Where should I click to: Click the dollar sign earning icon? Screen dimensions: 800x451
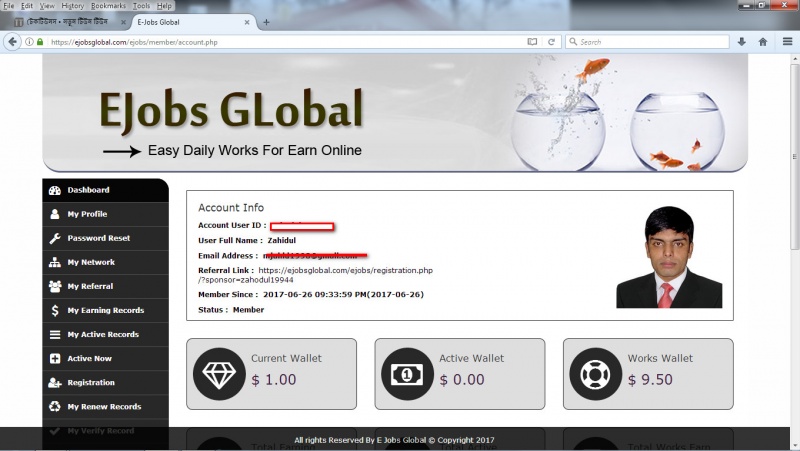55,310
